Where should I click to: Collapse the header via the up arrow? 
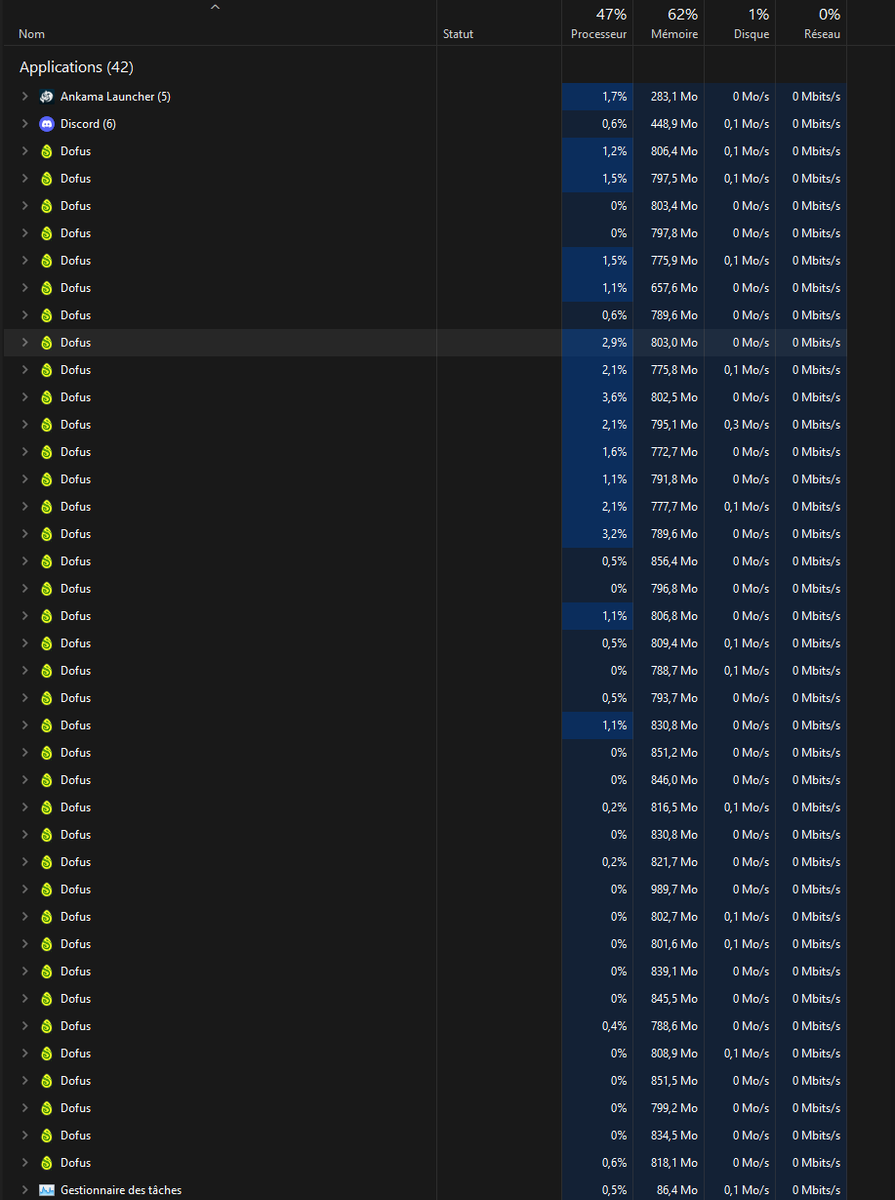[214, 7]
